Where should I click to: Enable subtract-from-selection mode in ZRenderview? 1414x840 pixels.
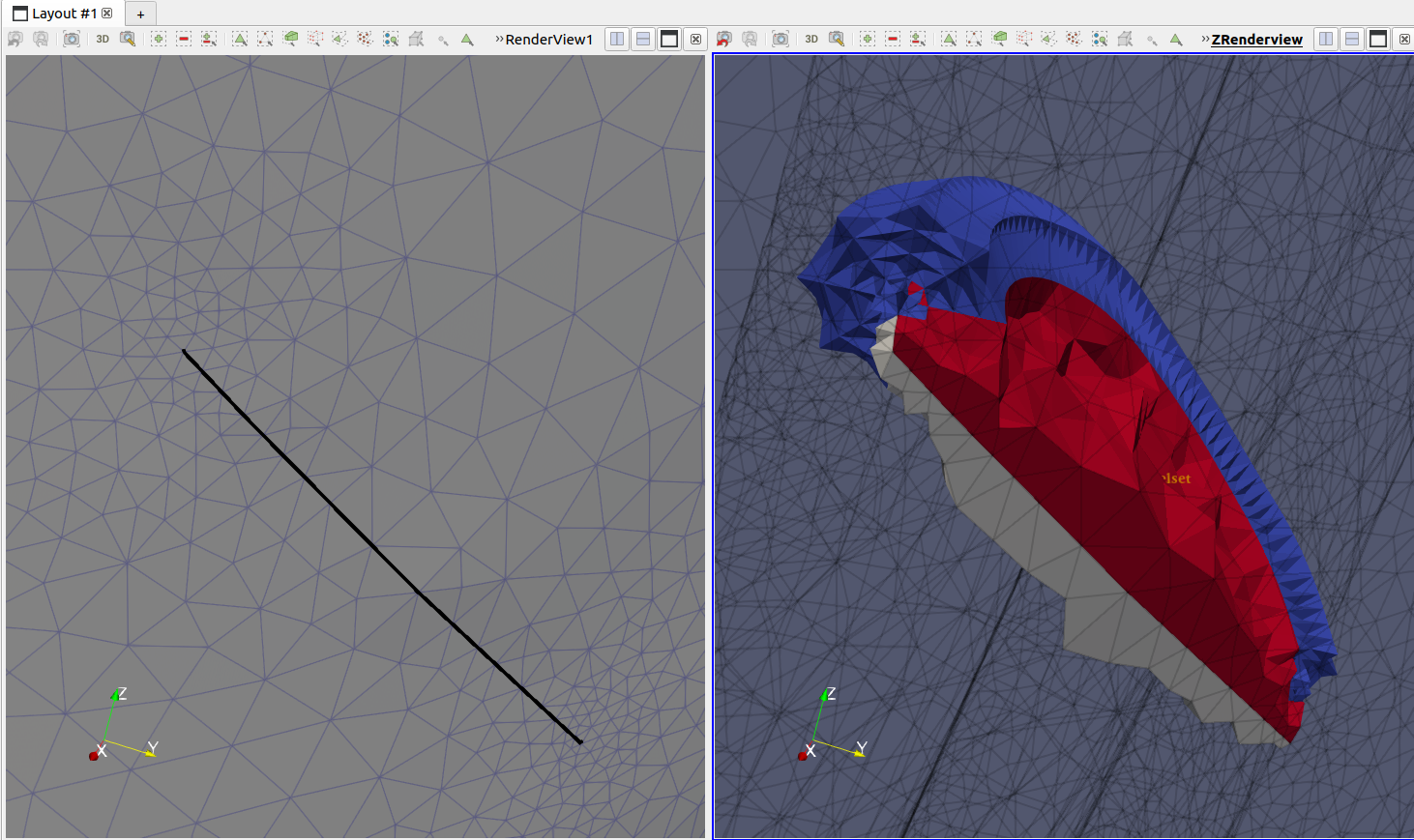click(x=893, y=39)
